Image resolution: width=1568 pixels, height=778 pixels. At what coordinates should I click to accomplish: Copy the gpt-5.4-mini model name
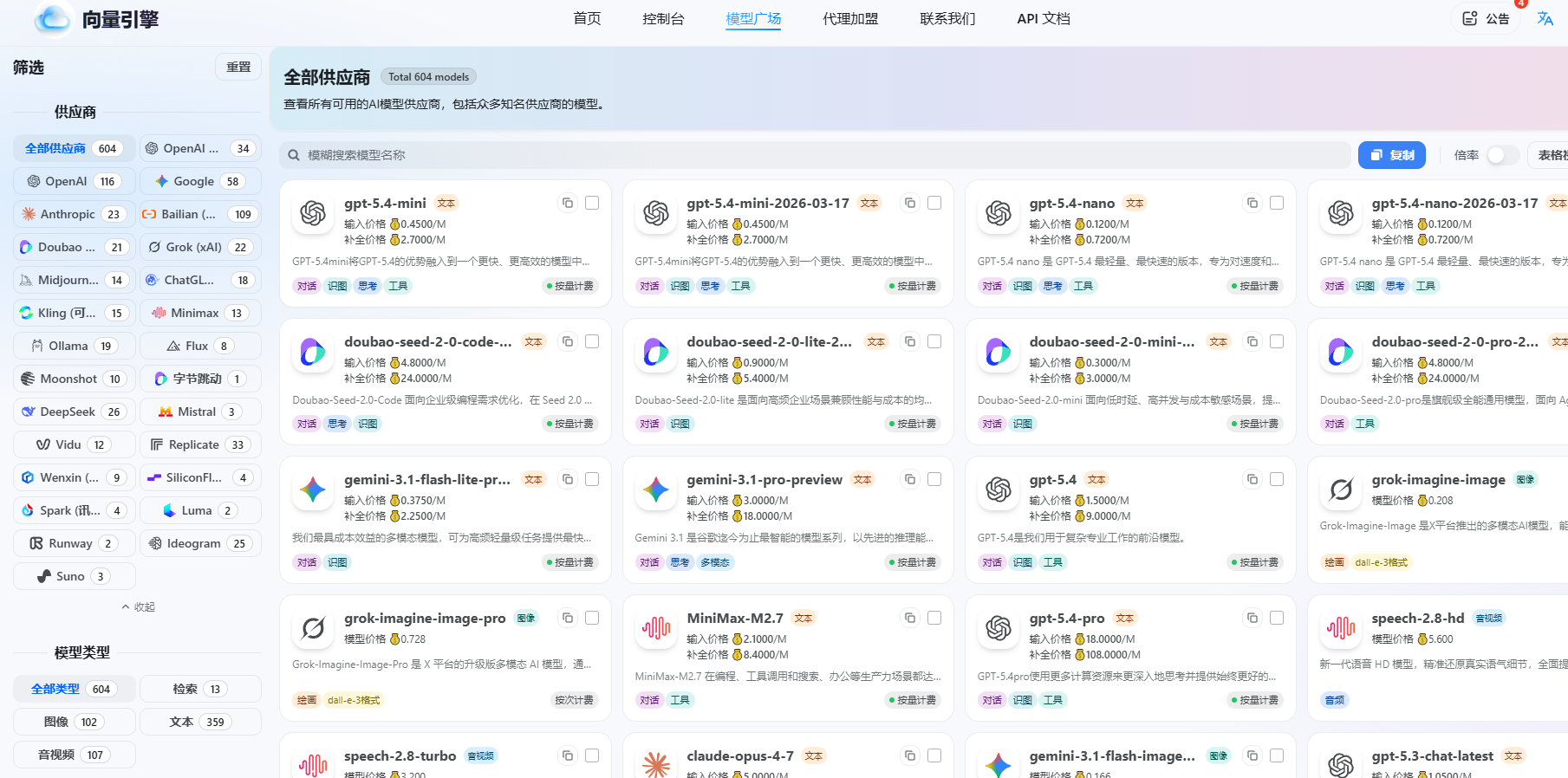568,203
